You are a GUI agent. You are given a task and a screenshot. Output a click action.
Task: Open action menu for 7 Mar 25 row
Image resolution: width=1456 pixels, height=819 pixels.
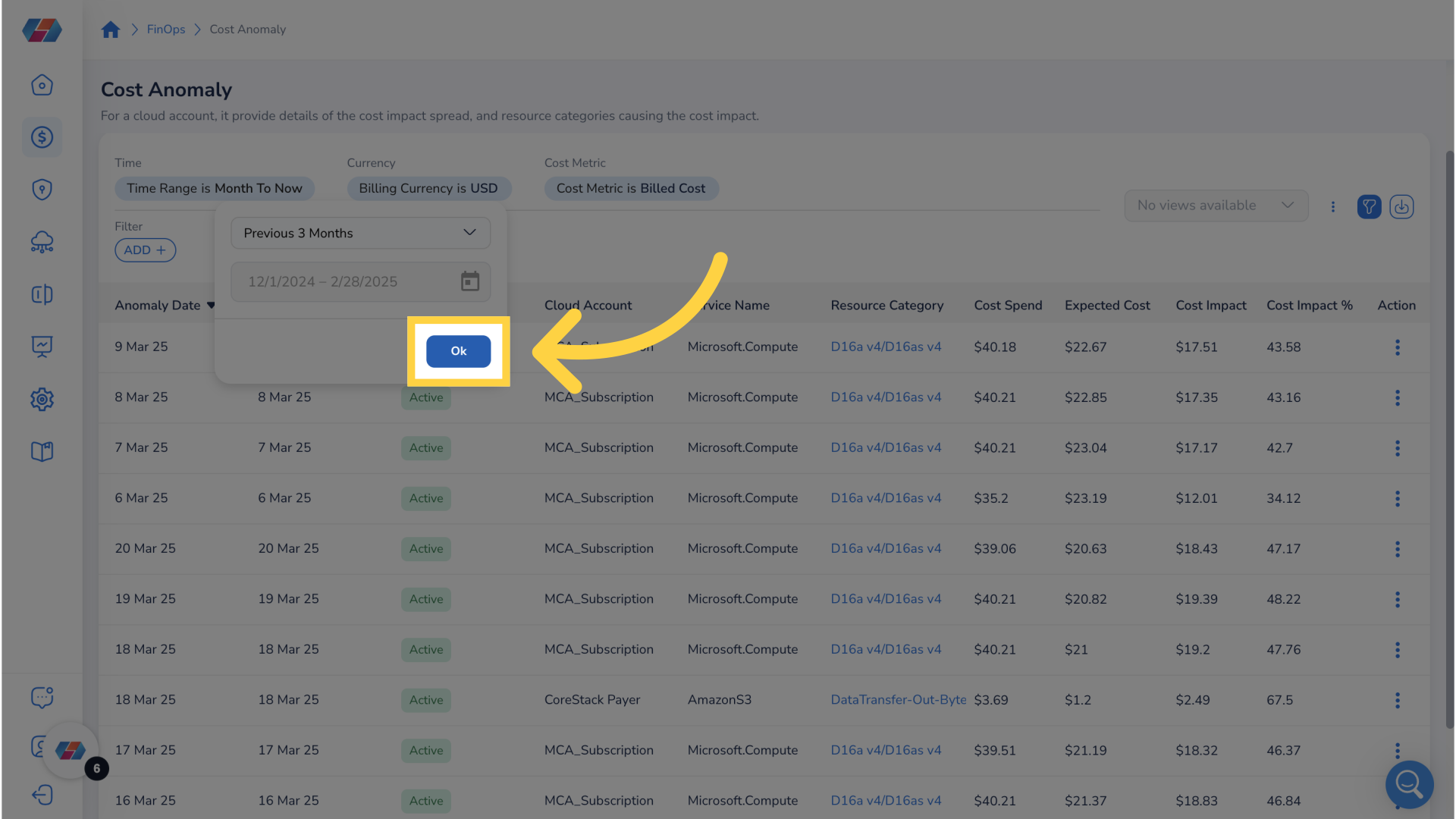pyautogui.click(x=1397, y=448)
